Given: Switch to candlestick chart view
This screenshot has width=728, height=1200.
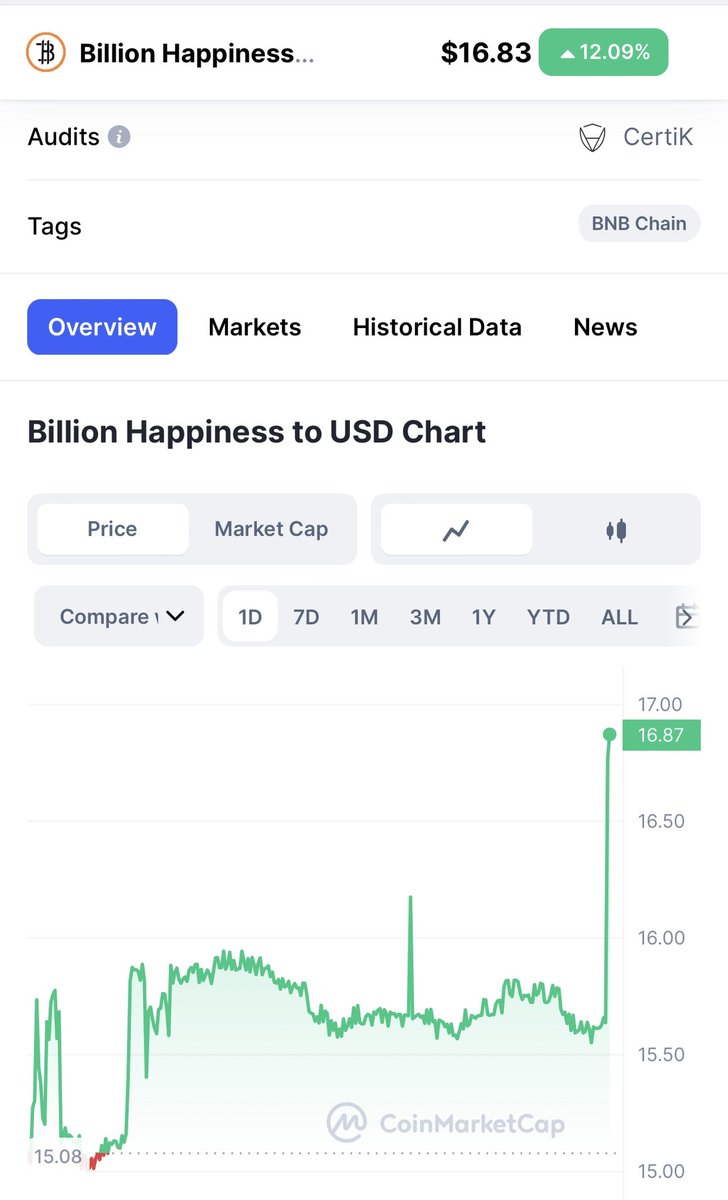Looking at the screenshot, I should [616, 529].
